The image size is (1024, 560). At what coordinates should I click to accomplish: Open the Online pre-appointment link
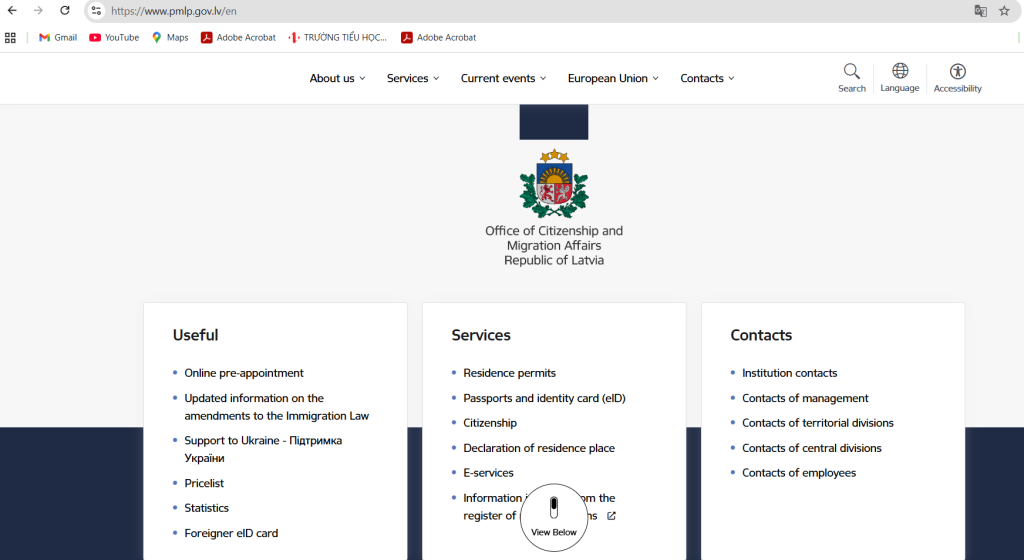(243, 373)
